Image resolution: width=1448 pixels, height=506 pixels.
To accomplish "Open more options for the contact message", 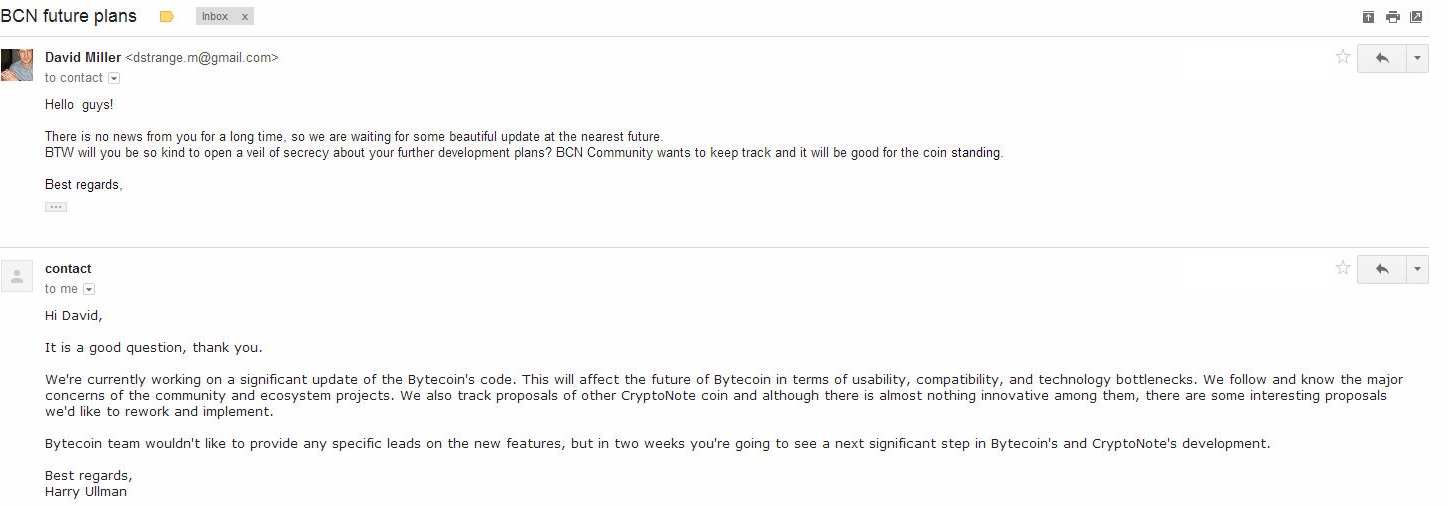I will point(1418,269).
